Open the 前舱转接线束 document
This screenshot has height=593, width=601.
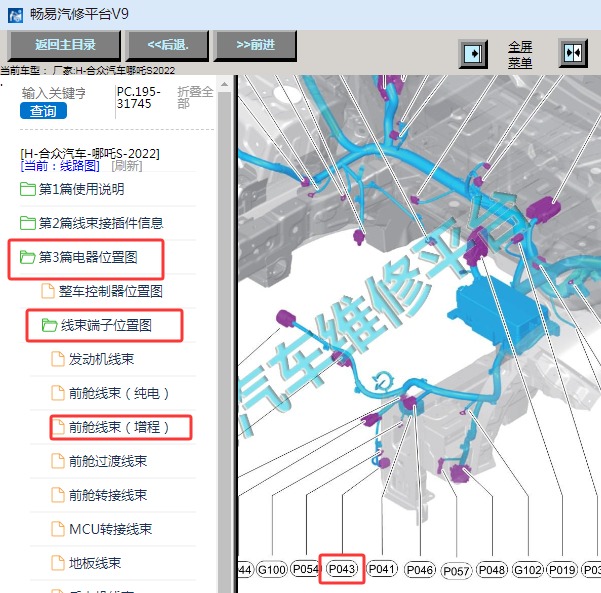pyautogui.click(x=108, y=495)
